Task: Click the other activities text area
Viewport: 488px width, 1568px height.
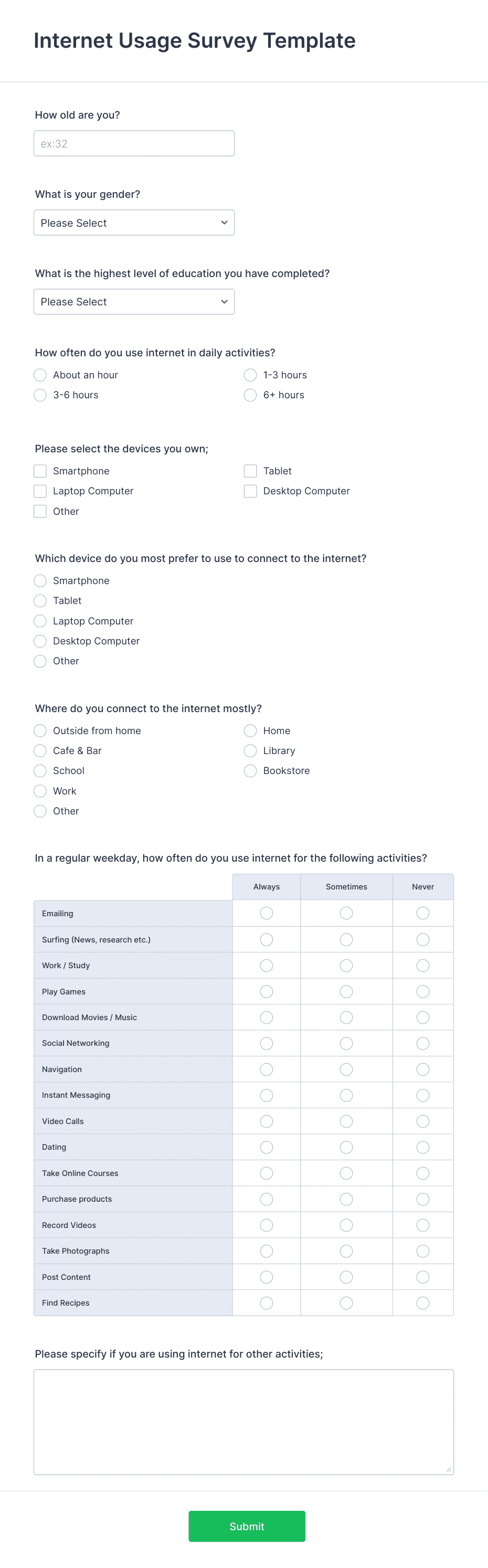Action: point(243,1421)
